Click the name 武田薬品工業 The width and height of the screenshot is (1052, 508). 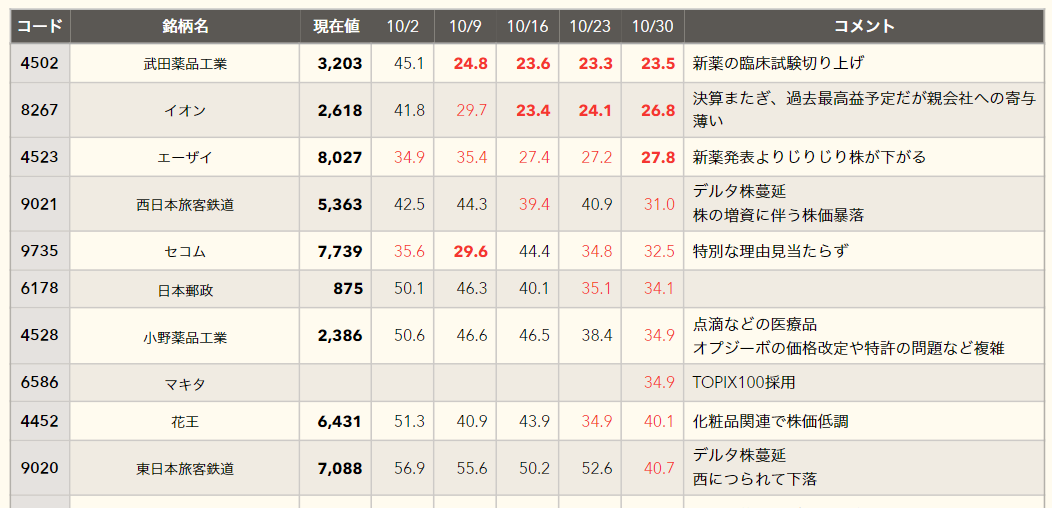click(185, 64)
